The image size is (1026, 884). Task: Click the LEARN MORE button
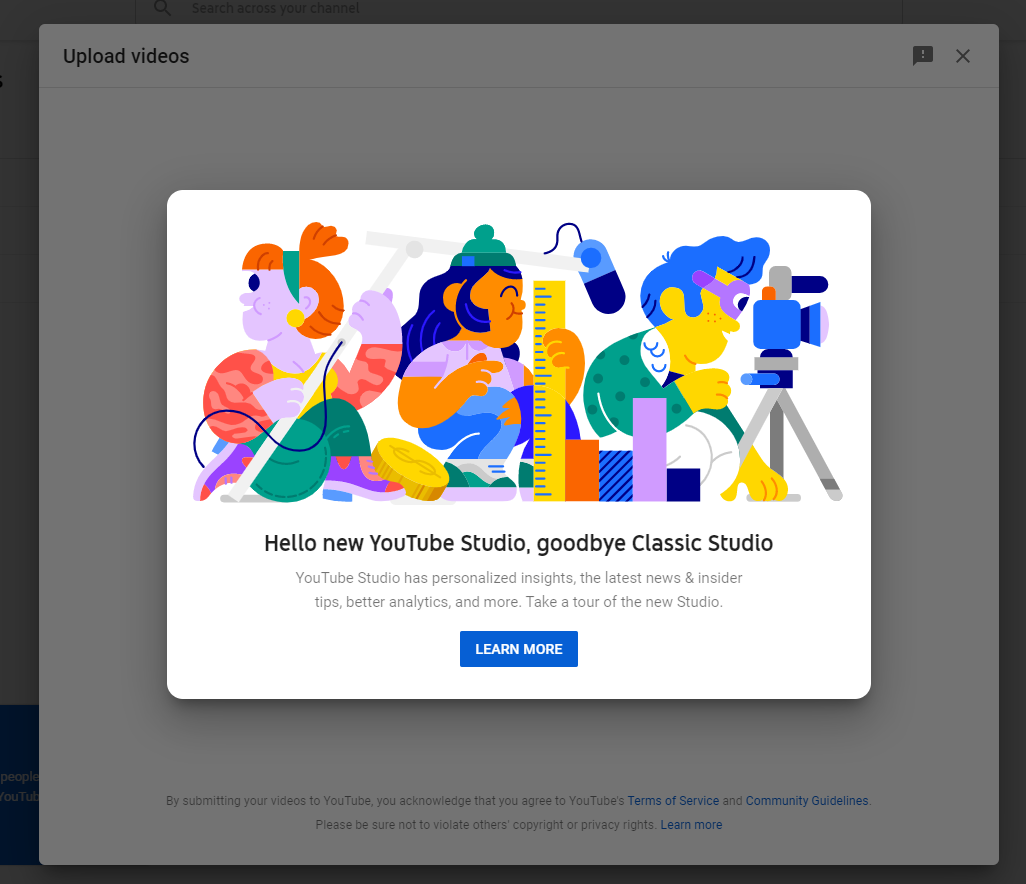pos(518,648)
